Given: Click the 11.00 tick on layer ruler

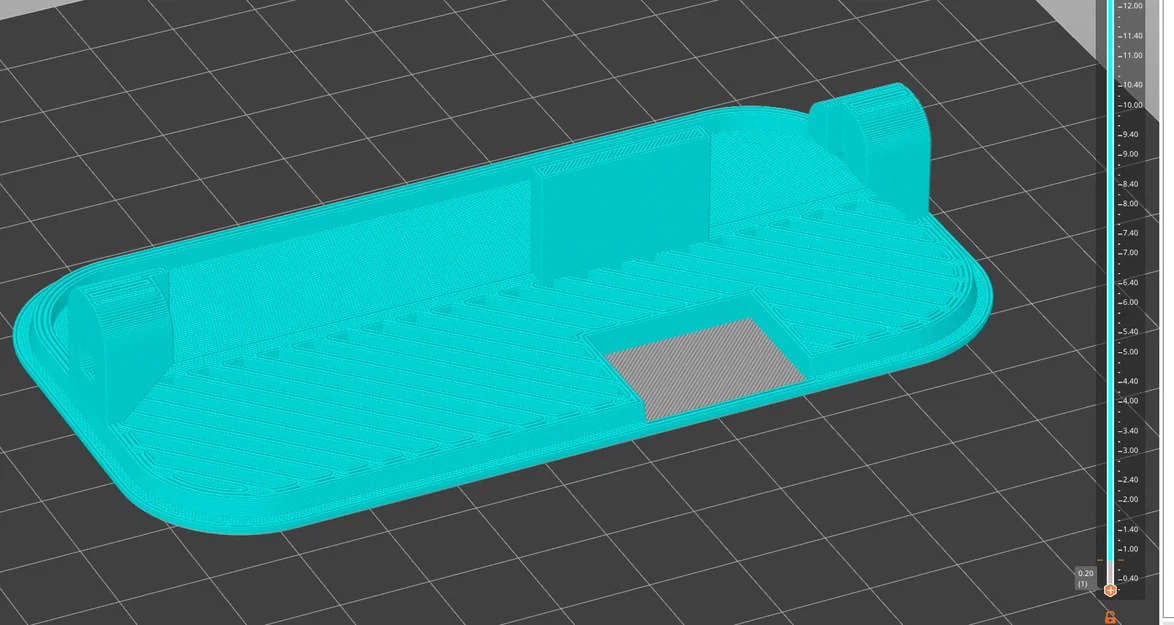Looking at the screenshot, I should [x=1132, y=55].
